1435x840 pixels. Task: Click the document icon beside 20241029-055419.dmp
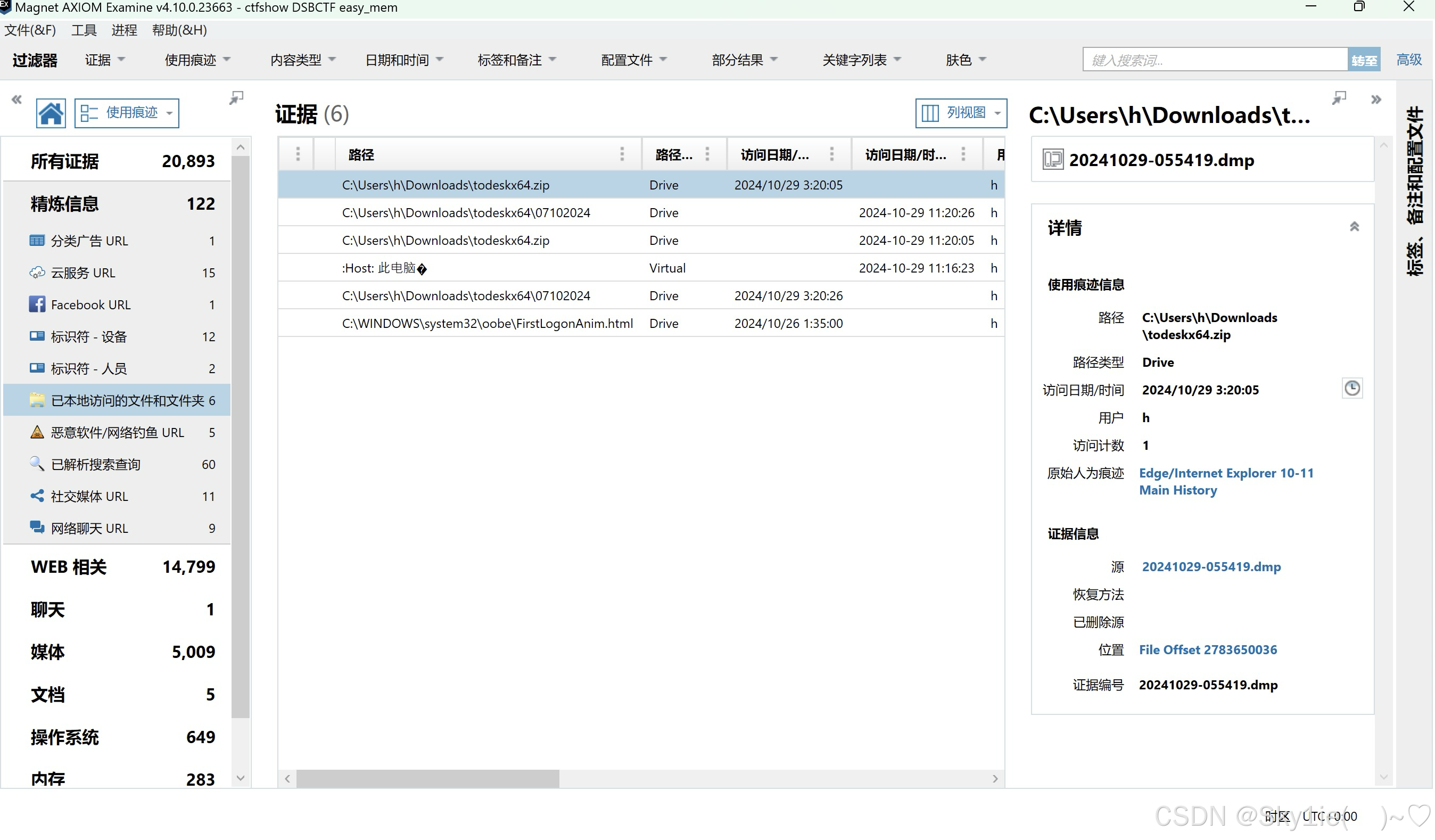coord(1052,159)
